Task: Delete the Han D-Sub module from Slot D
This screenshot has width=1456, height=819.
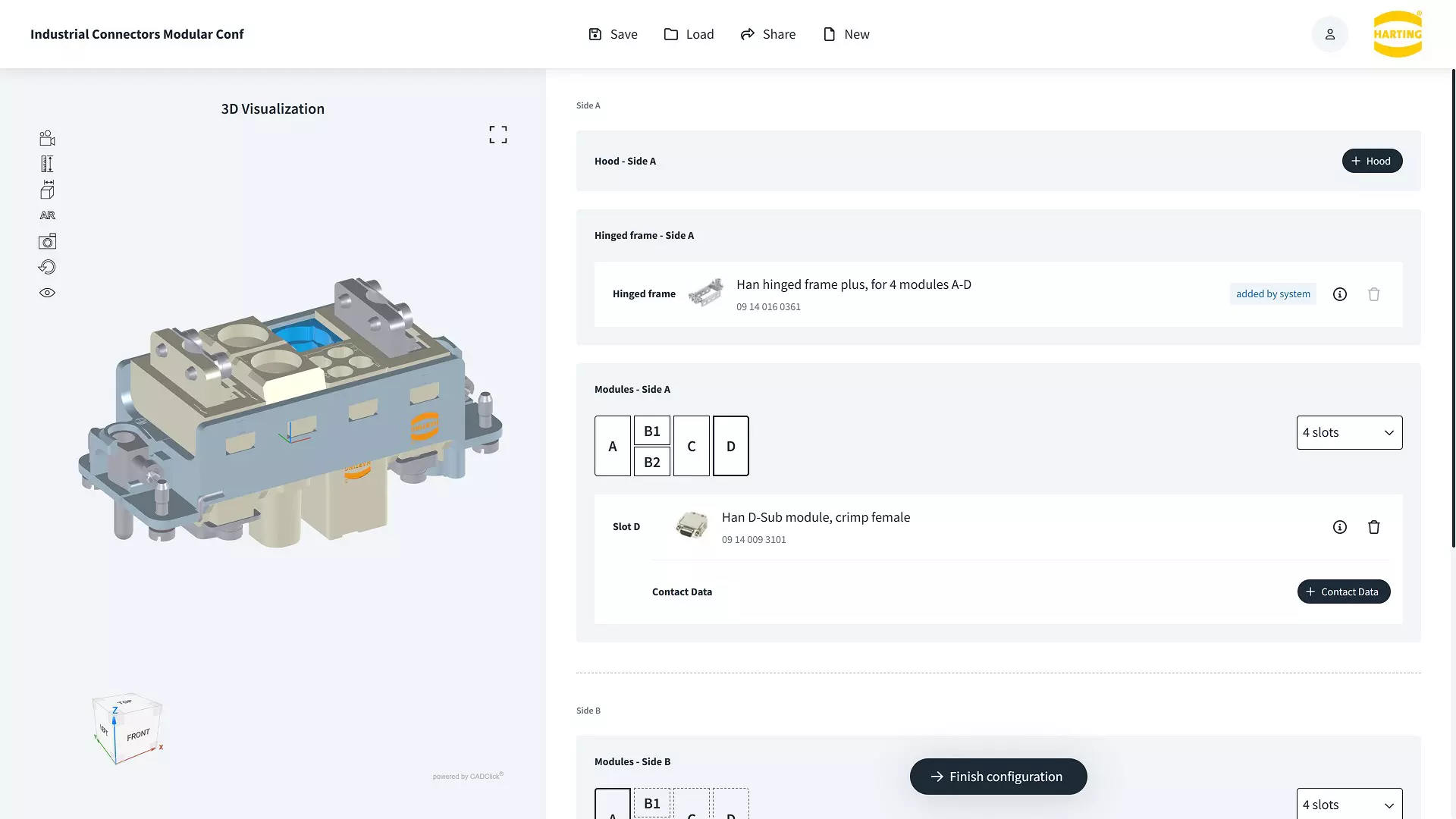Action: coord(1374,527)
